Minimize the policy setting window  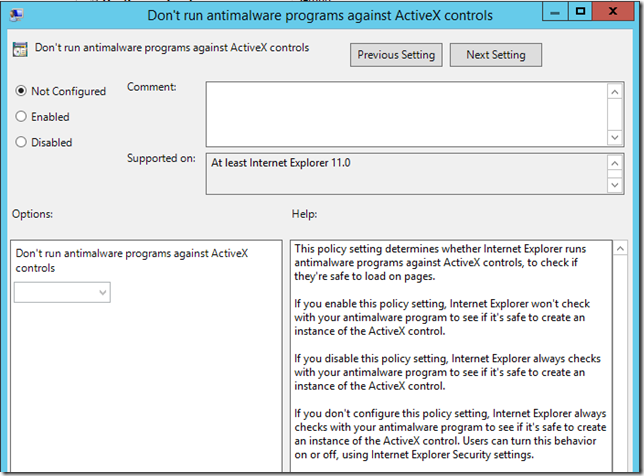[555, 12]
